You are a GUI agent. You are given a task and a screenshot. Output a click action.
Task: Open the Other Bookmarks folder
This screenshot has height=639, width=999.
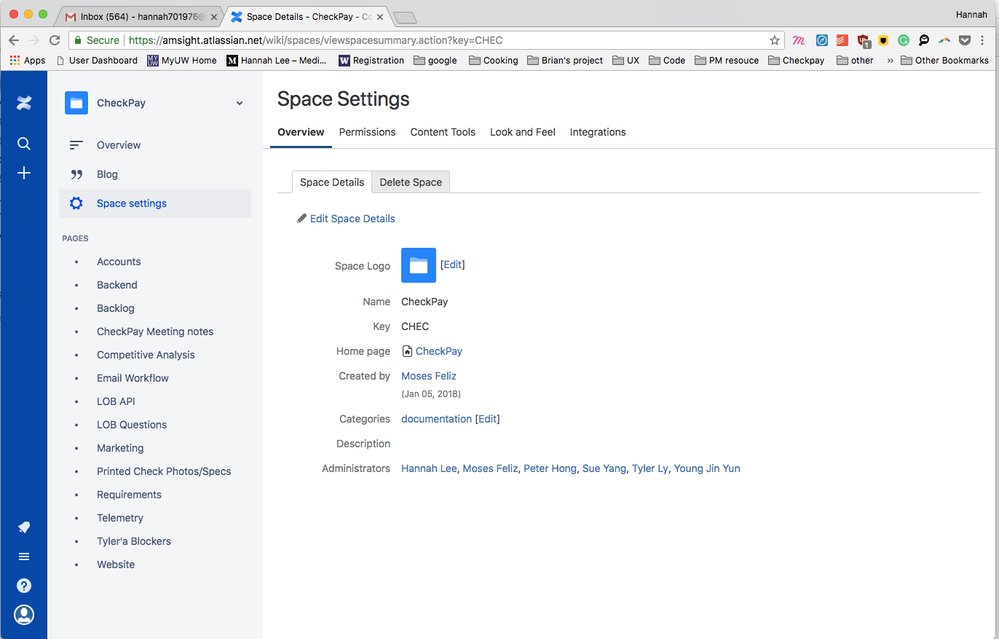click(x=944, y=61)
